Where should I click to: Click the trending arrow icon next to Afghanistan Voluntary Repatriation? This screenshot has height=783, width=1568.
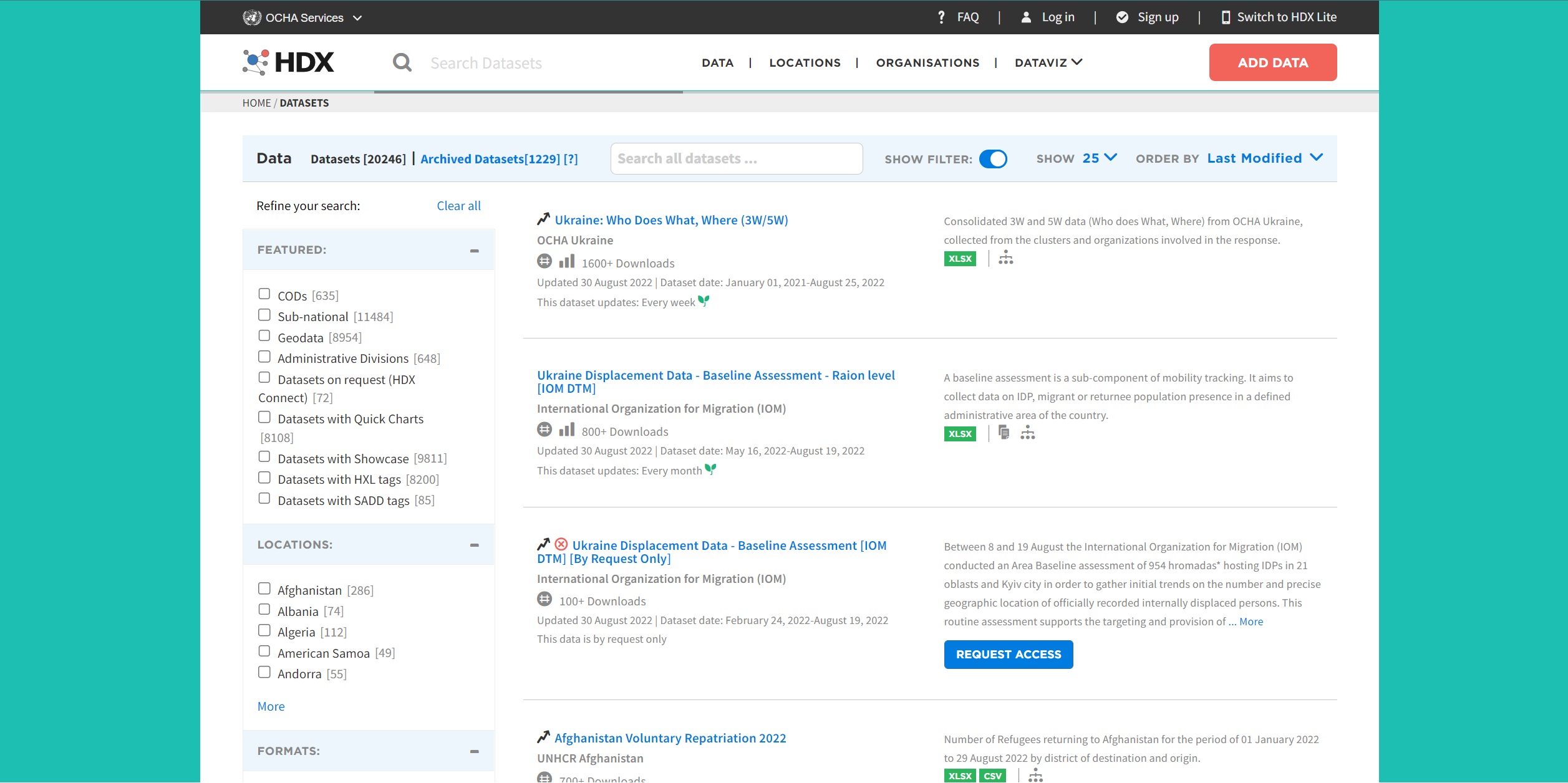(543, 737)
